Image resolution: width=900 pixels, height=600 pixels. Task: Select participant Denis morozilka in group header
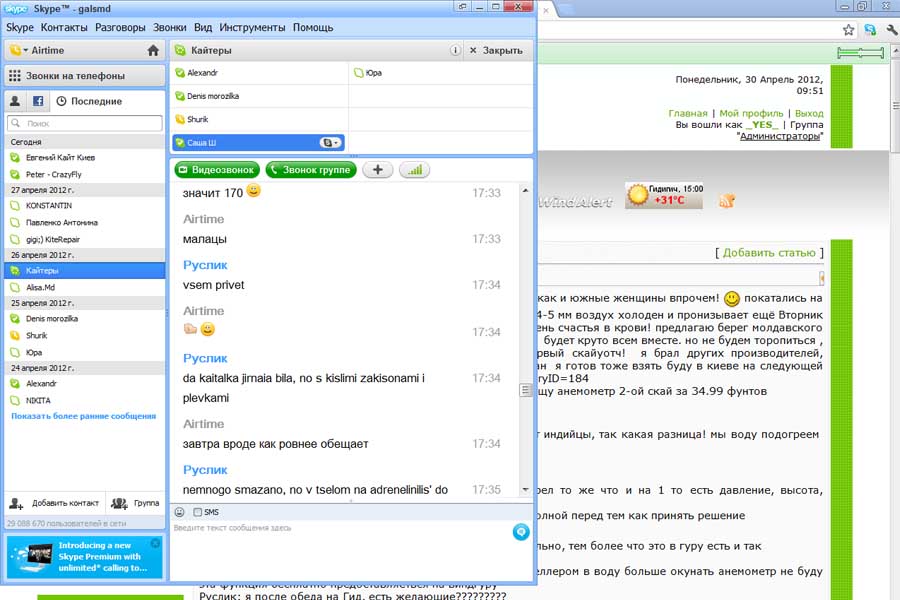tap(259, 96)
